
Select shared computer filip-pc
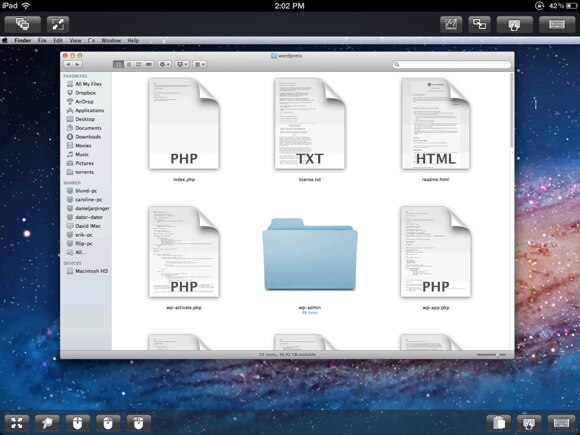pyautogui.click(x=84, y=243)
